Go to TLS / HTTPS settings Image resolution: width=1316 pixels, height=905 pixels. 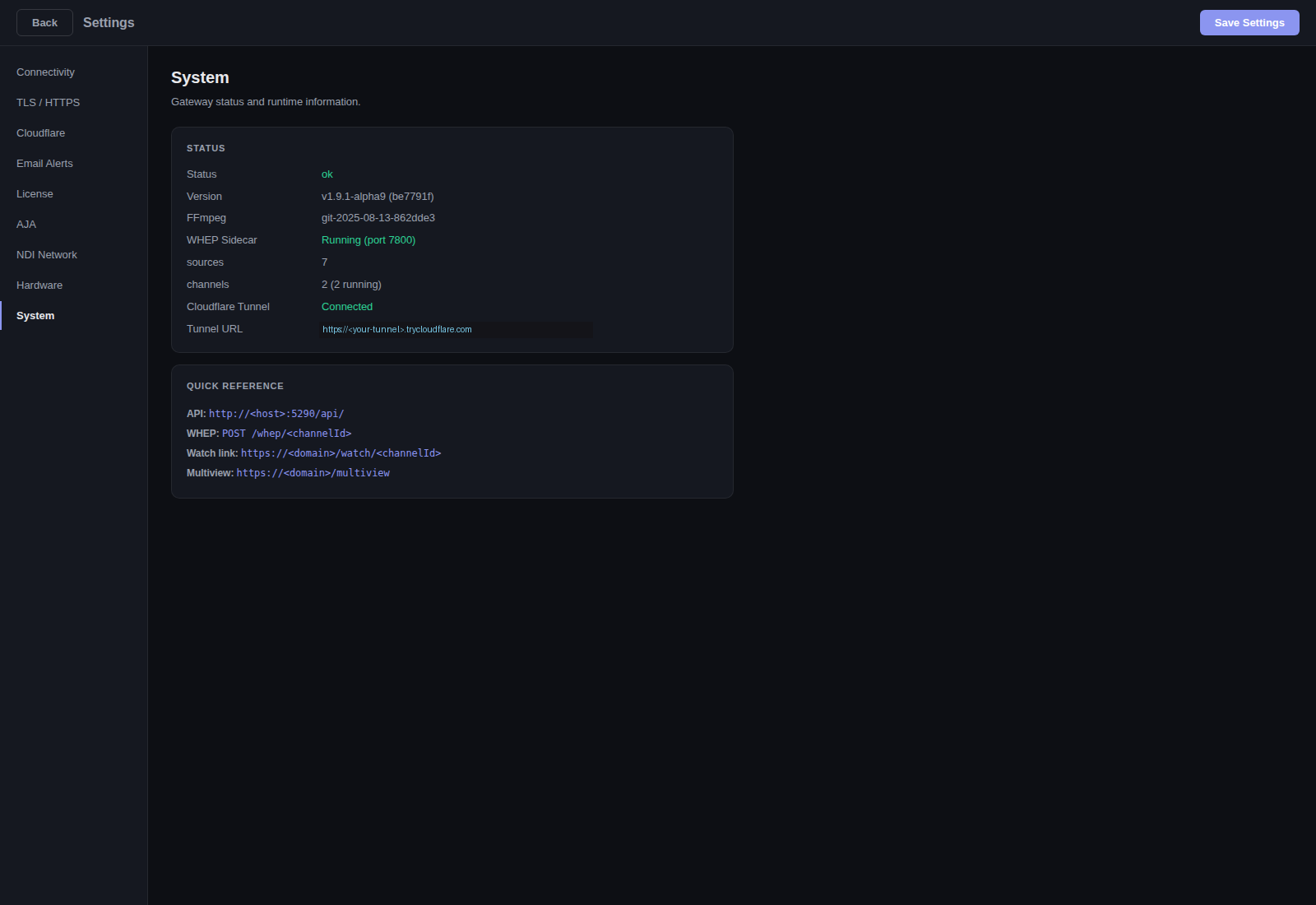74,103
